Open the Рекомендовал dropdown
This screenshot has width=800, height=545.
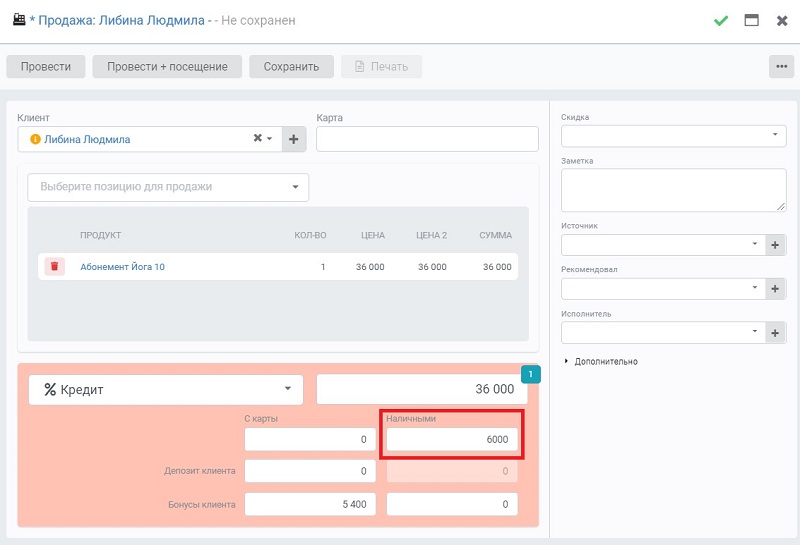[663, 289]
